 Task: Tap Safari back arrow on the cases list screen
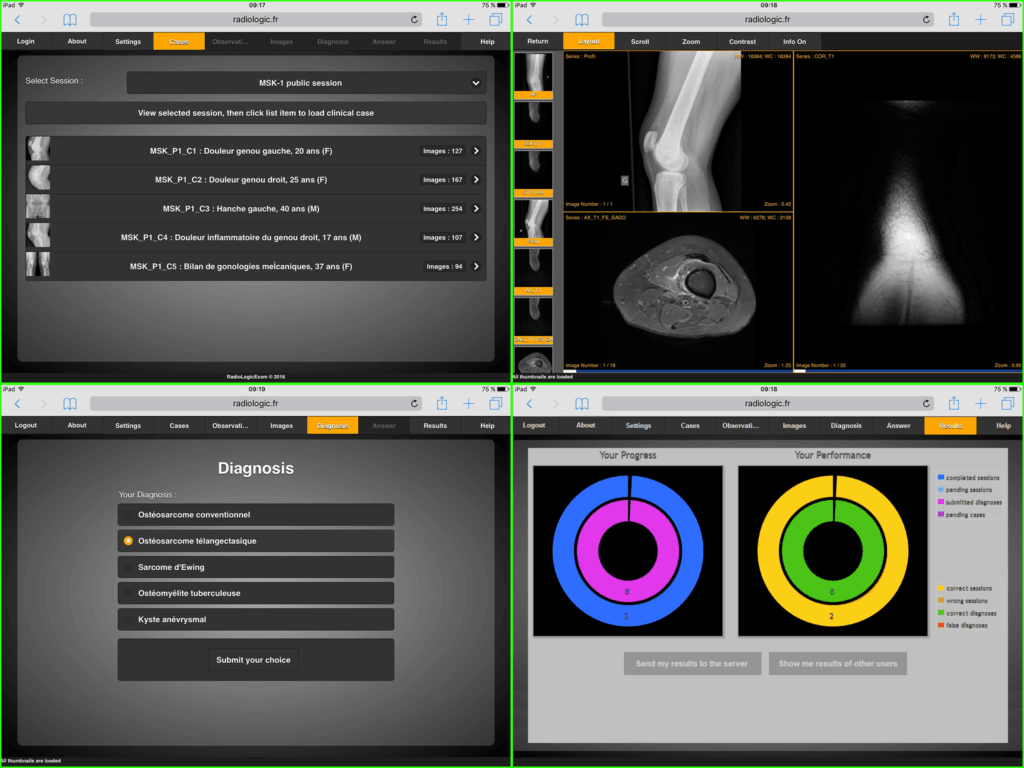click(17, 19)
